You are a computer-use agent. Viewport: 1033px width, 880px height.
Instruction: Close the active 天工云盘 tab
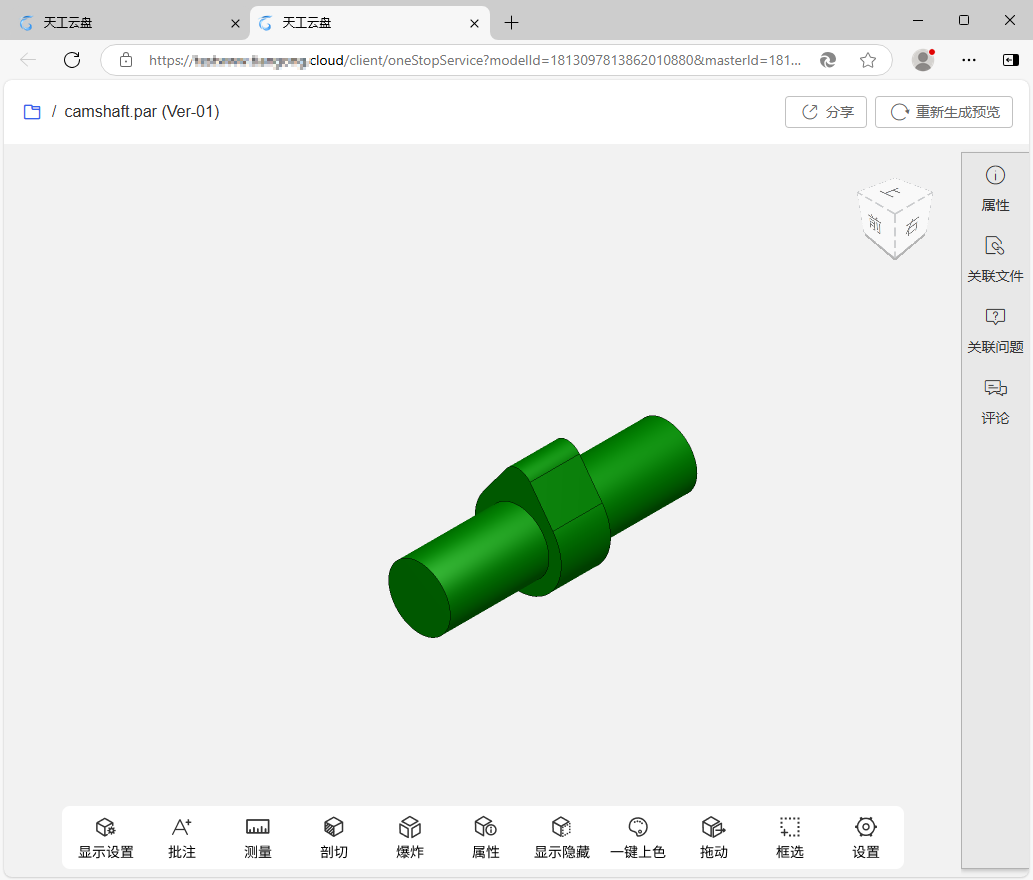coord(474,23)
